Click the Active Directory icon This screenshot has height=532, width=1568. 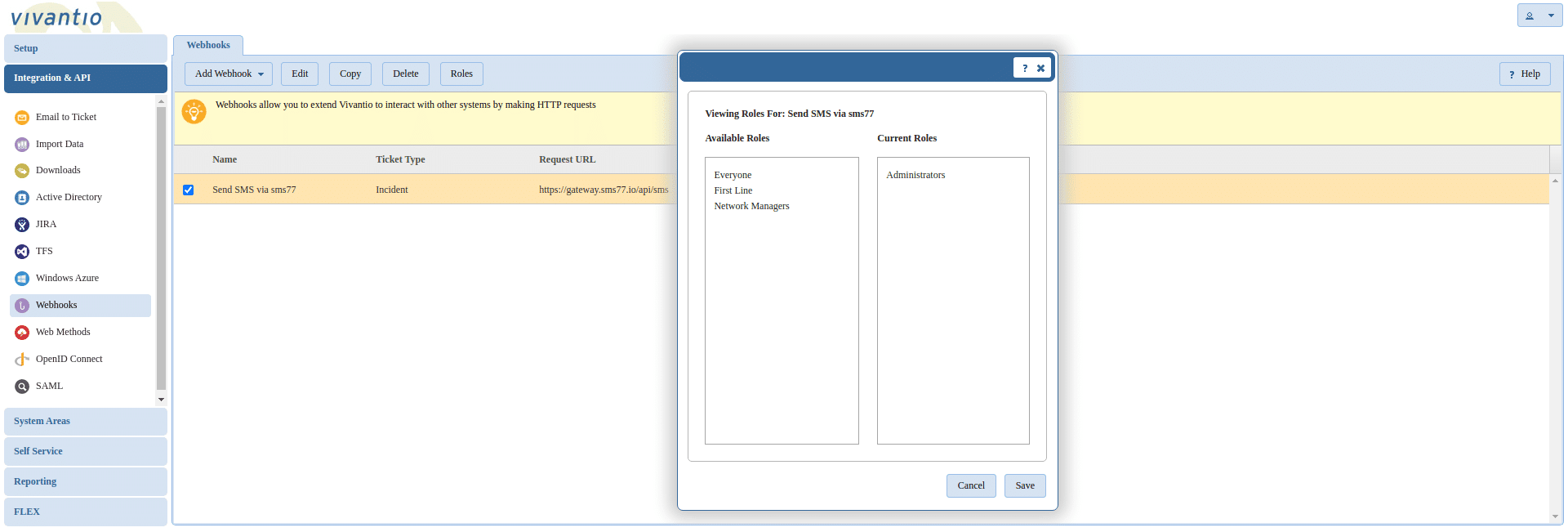coord(22,198)
